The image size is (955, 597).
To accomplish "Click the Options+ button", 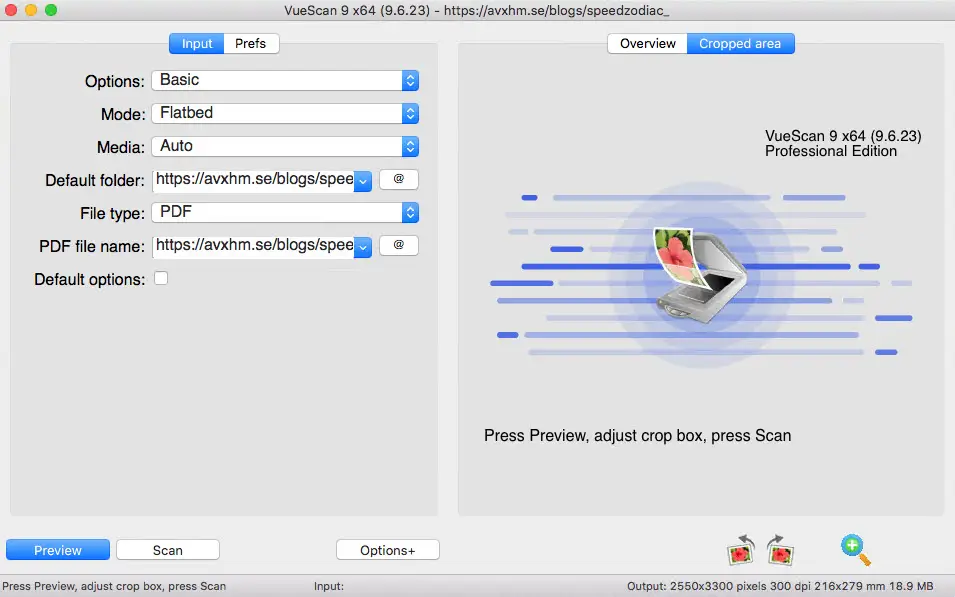I will [x=387, y=550].
